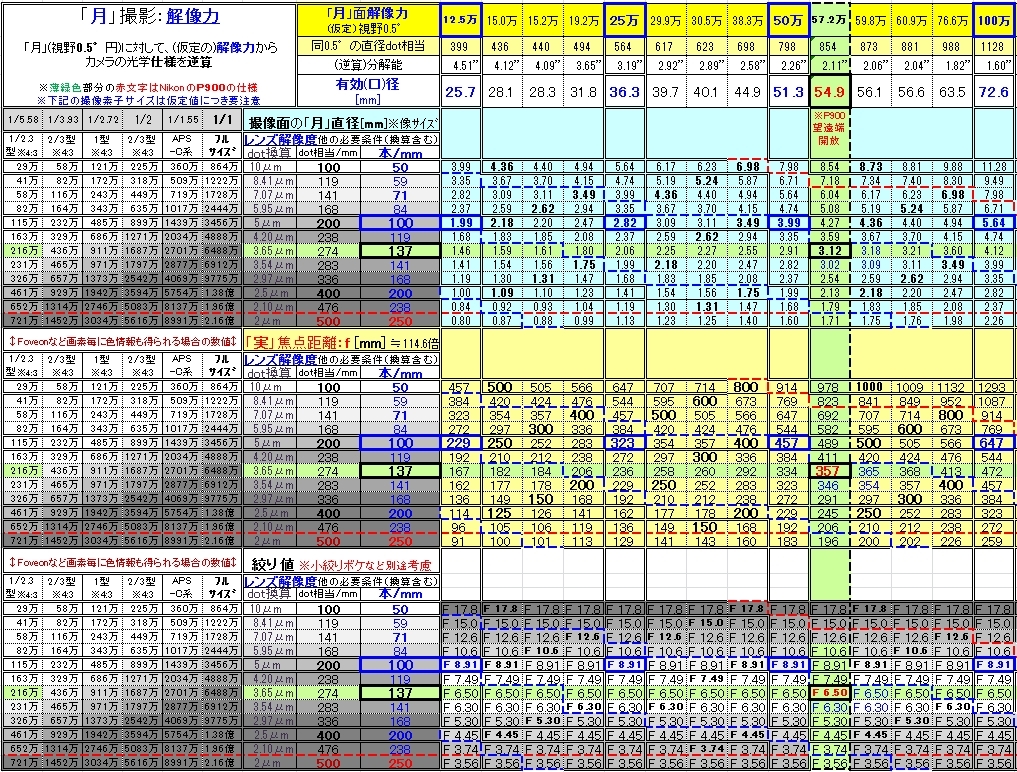Select the 2.11" resolution cell
The height and width of the screenshot is (772, 1017).
[829, 64]
